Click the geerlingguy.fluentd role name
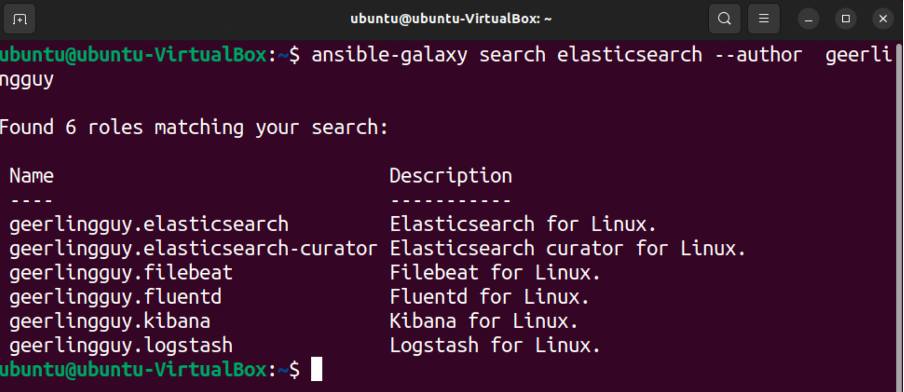Viewport: 904px width, 392px height. tap(115, 297)
